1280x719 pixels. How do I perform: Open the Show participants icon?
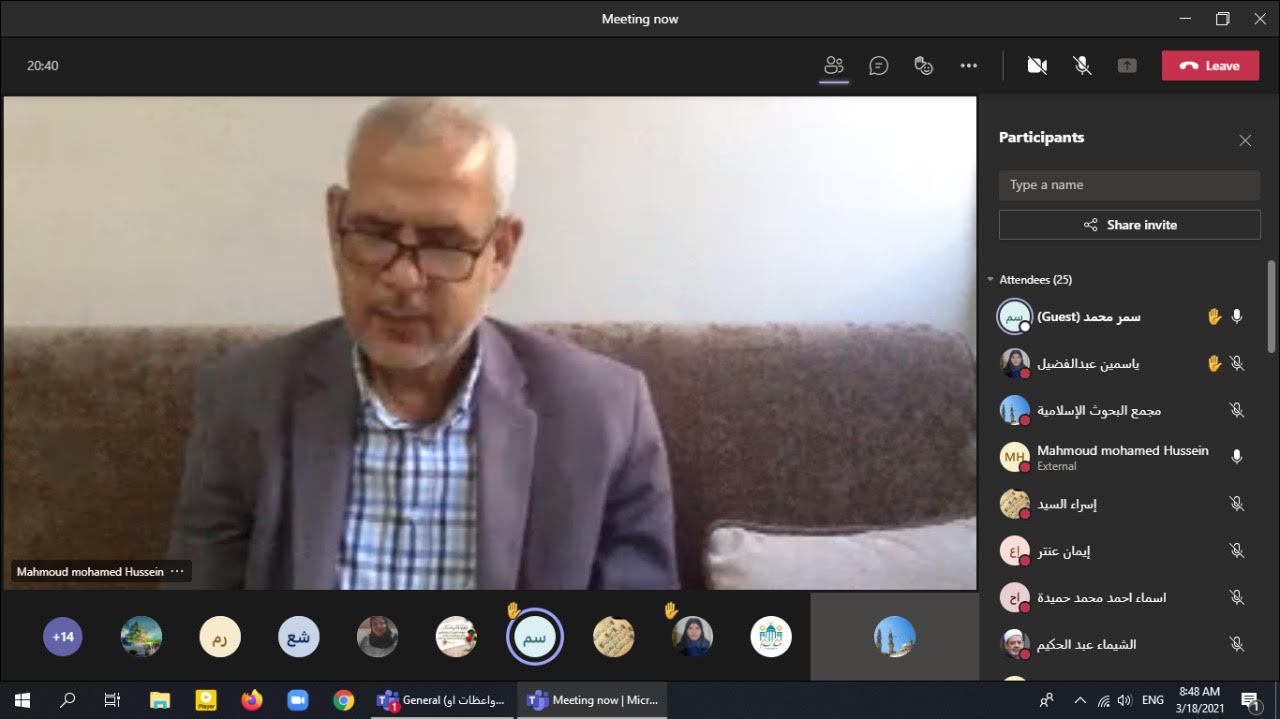(833, 66)
